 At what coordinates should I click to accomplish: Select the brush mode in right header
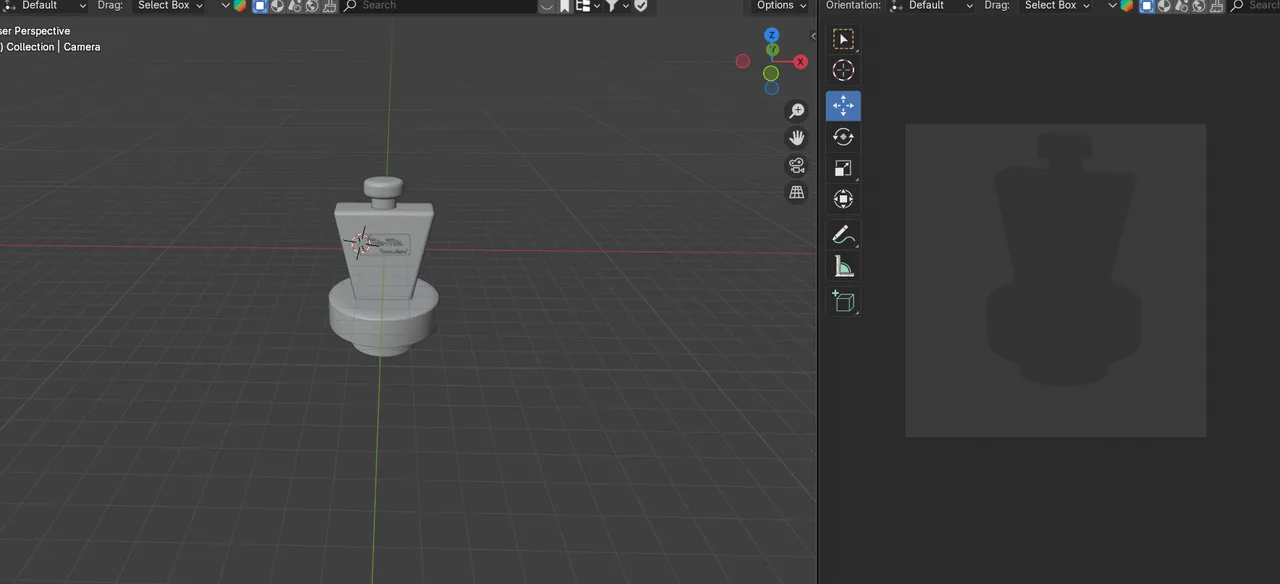coord(1216,5)
